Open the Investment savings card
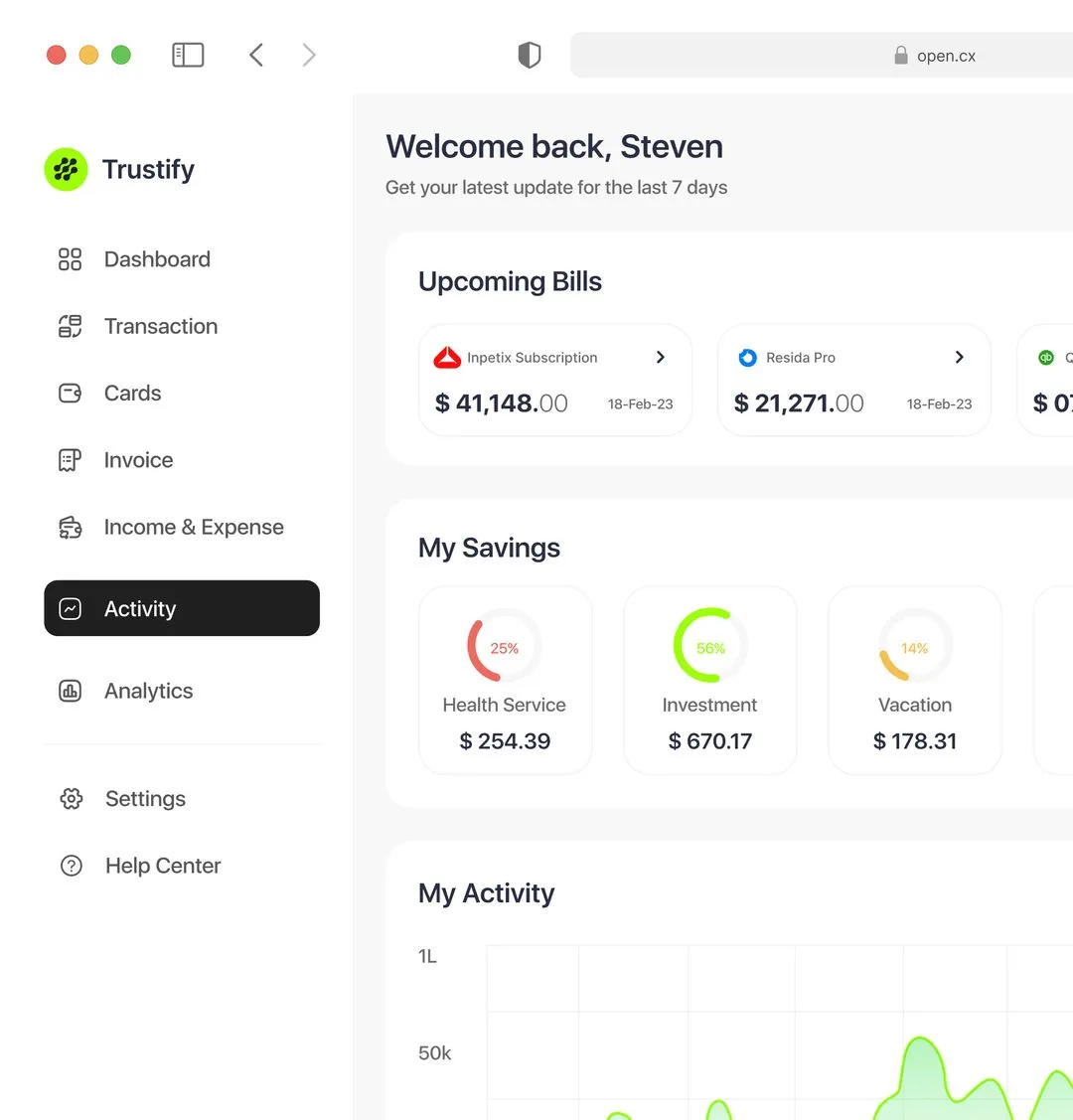 [710, 680]
